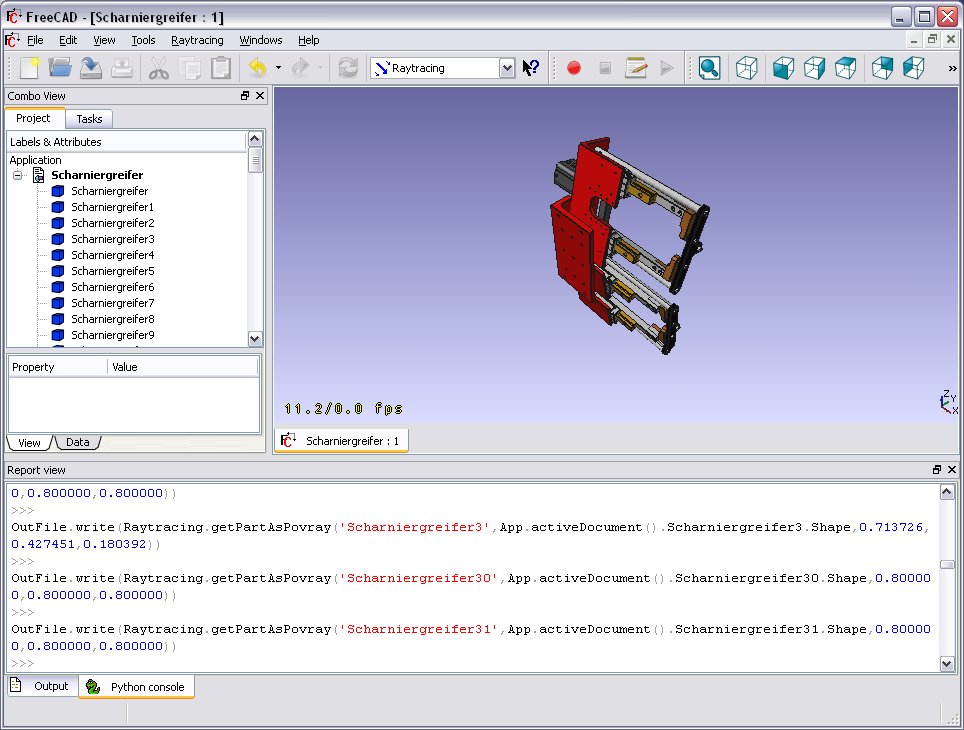Refresh the view with recompute icon
964x730 pixels.
[348, 68]
